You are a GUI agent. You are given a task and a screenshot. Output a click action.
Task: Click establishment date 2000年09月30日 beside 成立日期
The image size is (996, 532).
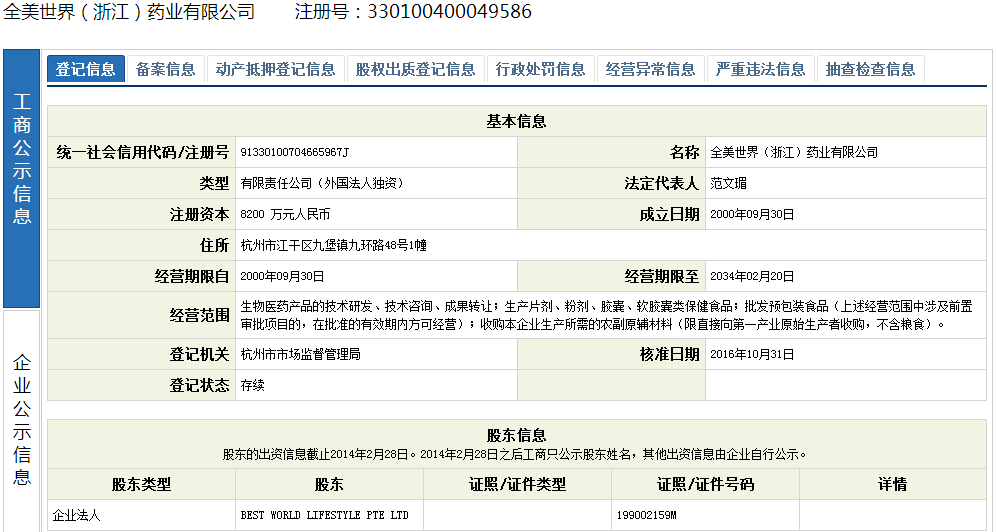(x=752, y=215)
